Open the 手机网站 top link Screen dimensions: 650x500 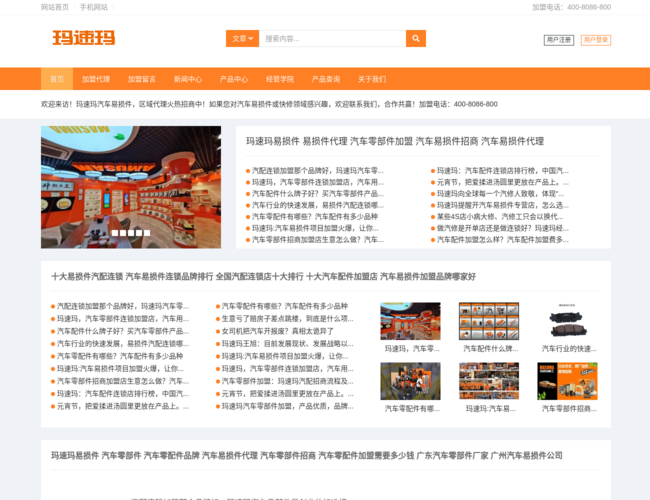coord(94,7)
